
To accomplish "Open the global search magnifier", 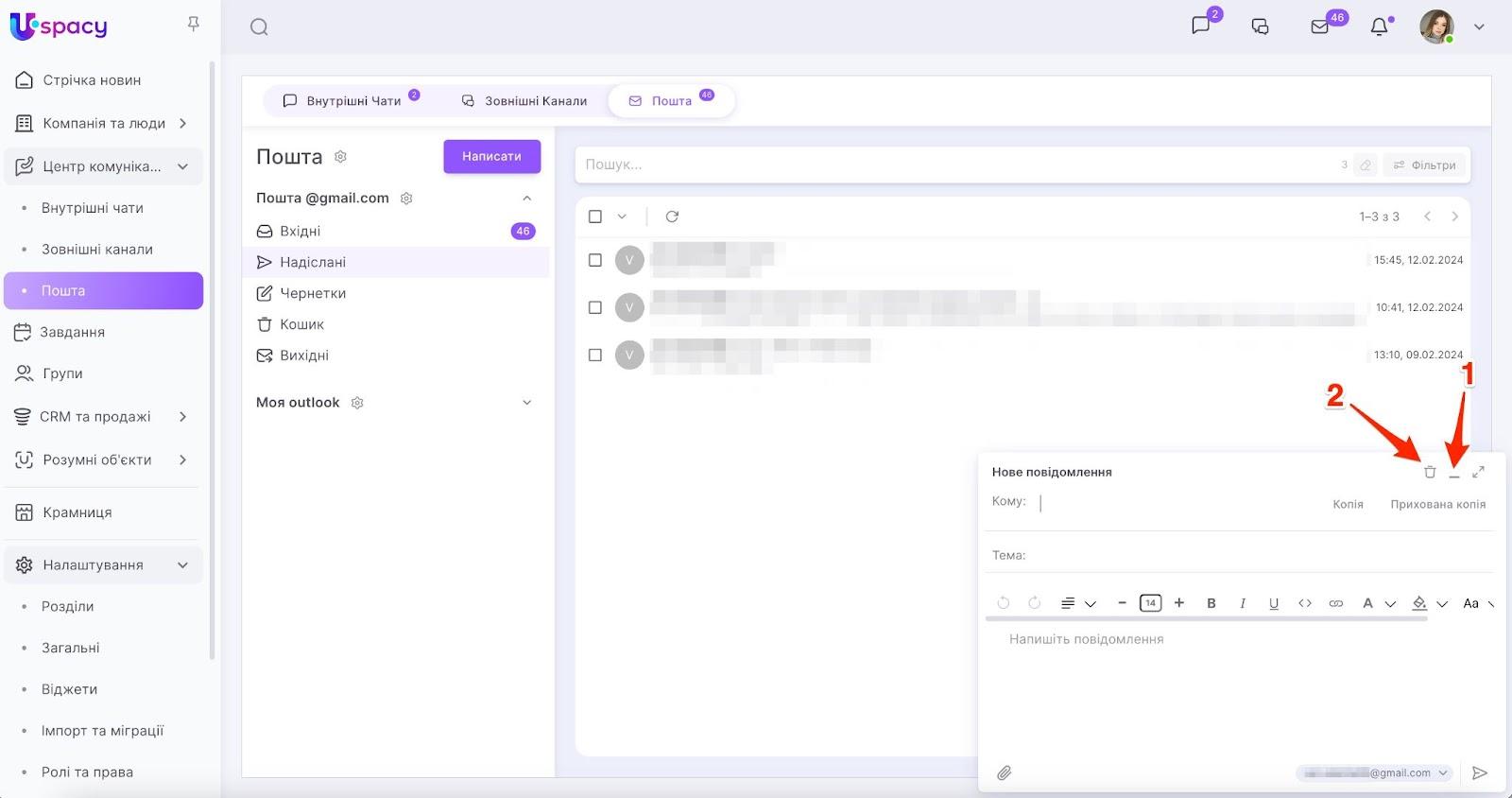I will (259, 27).
